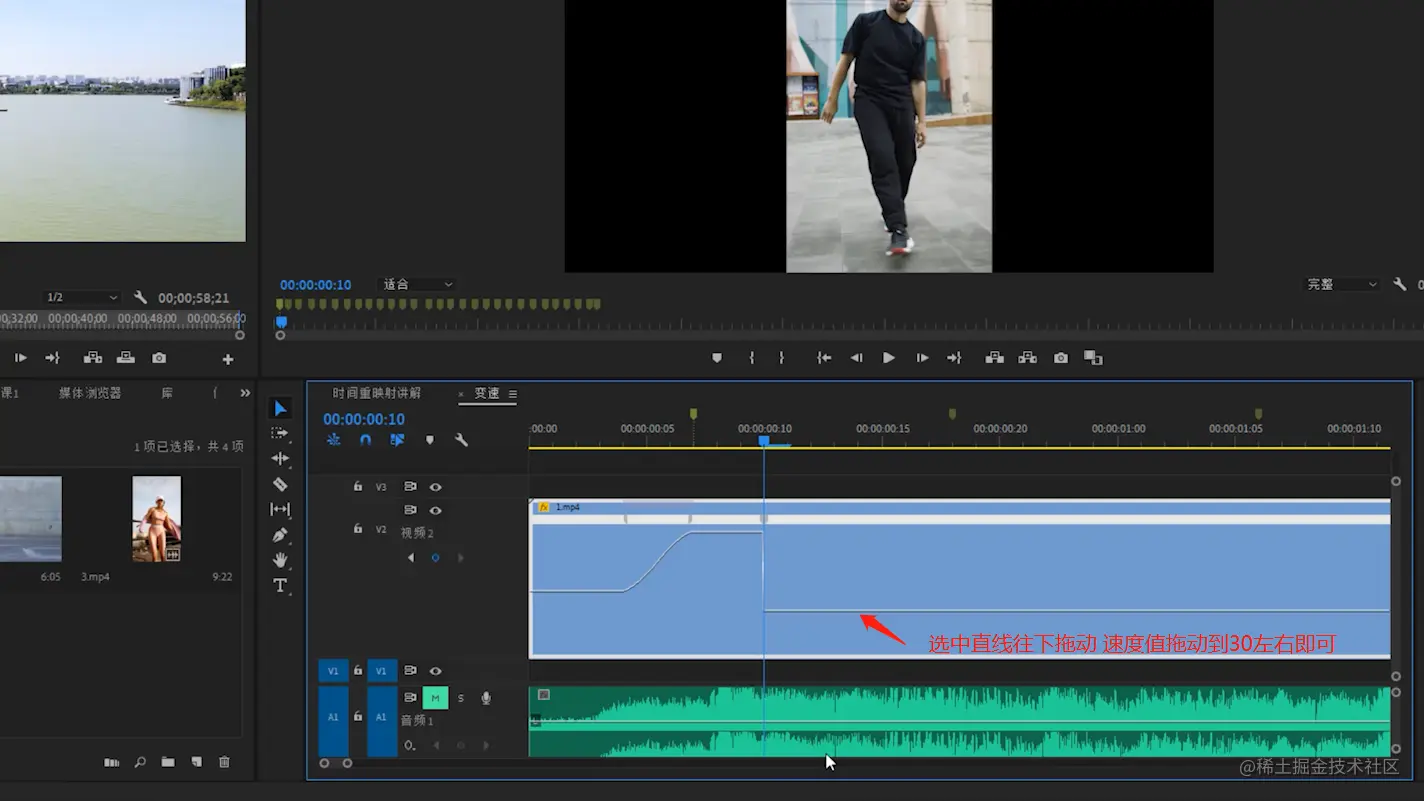Image resolution: width=1424 pixels, height=801 pixels.
Task: Toggle A1 sync lock
Action: tap(410, 698)
